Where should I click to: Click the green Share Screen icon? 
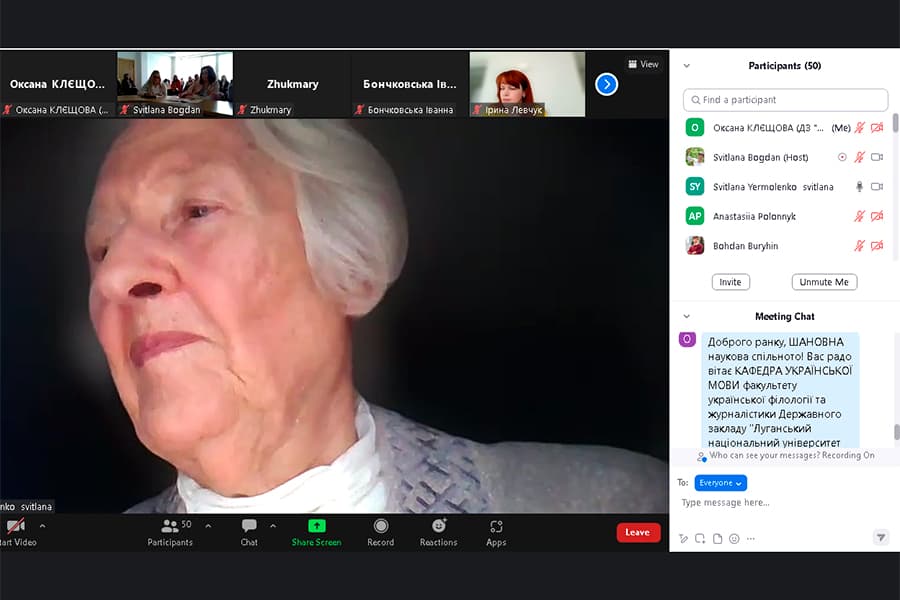pos(316,526)
